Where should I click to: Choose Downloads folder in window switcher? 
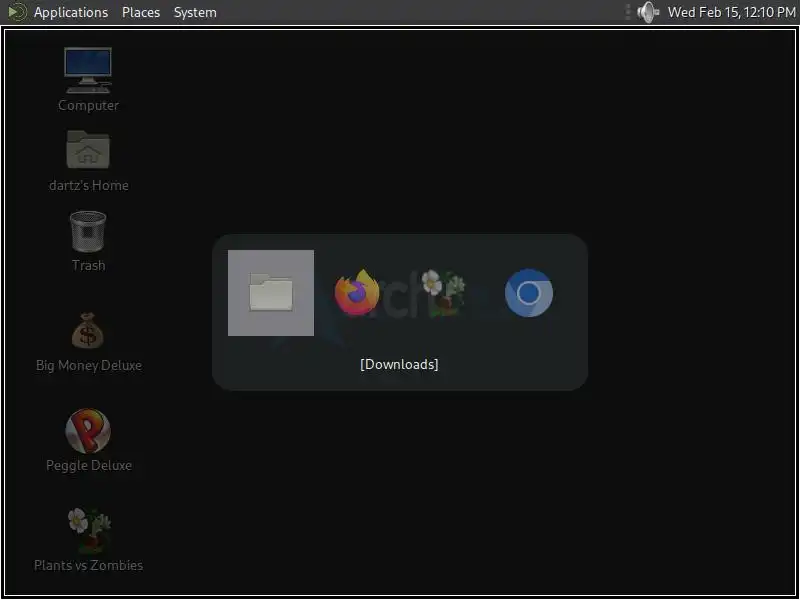271,293
